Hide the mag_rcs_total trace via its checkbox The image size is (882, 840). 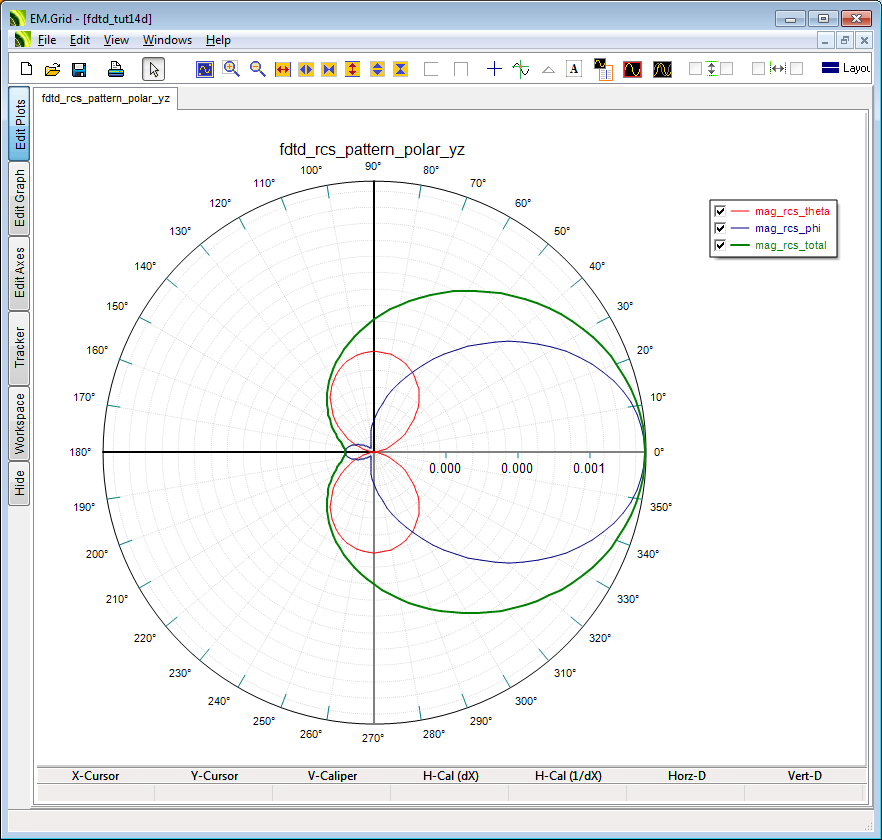click(x=719, y=245)
